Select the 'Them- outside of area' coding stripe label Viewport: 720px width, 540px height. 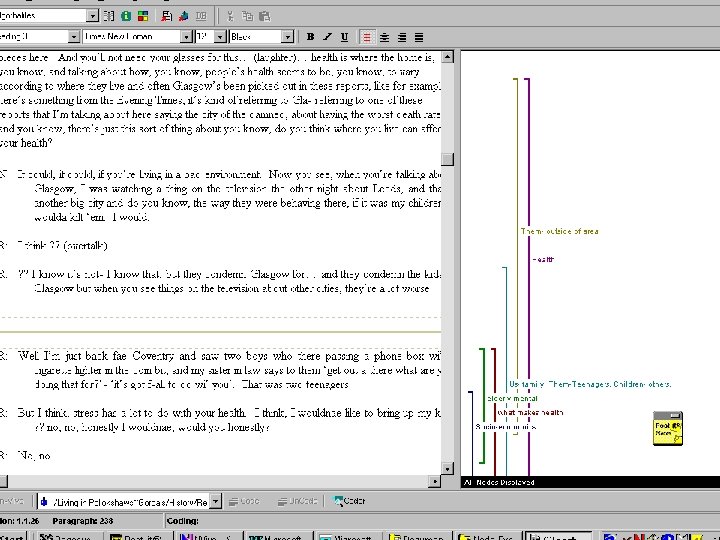coord(559,231)
